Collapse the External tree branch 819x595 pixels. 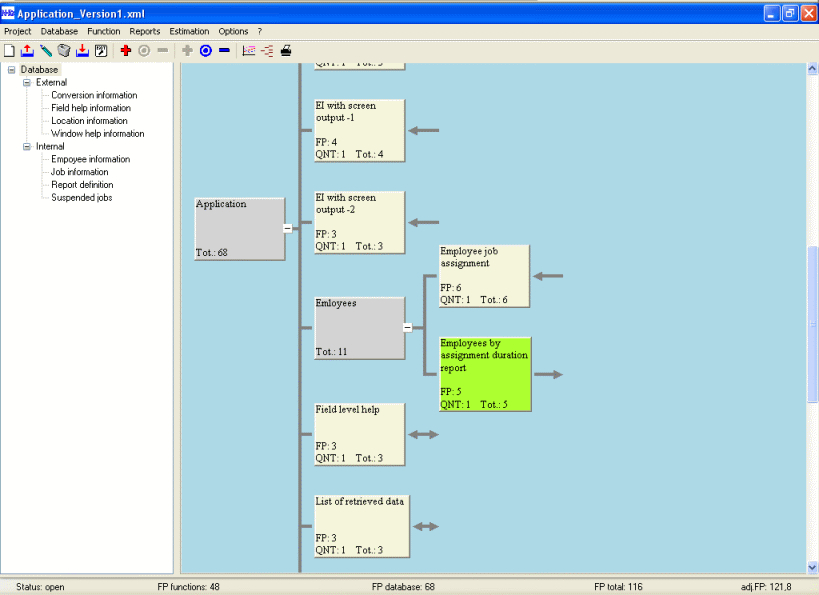point(27,83)
